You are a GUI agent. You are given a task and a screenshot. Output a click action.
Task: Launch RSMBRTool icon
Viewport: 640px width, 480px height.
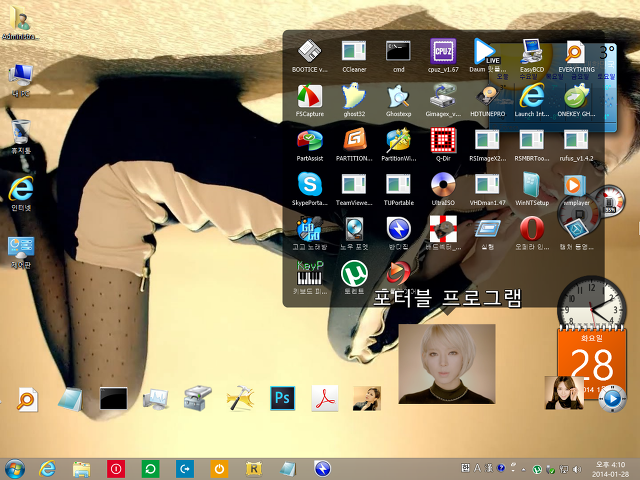coord(532,141)
